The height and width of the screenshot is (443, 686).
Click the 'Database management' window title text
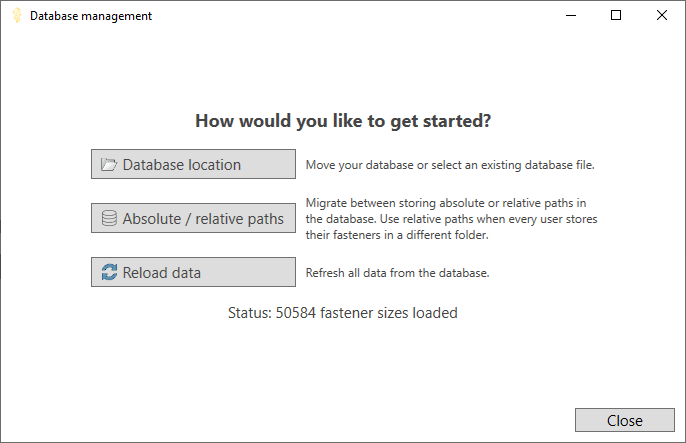(x=91, y=16)
